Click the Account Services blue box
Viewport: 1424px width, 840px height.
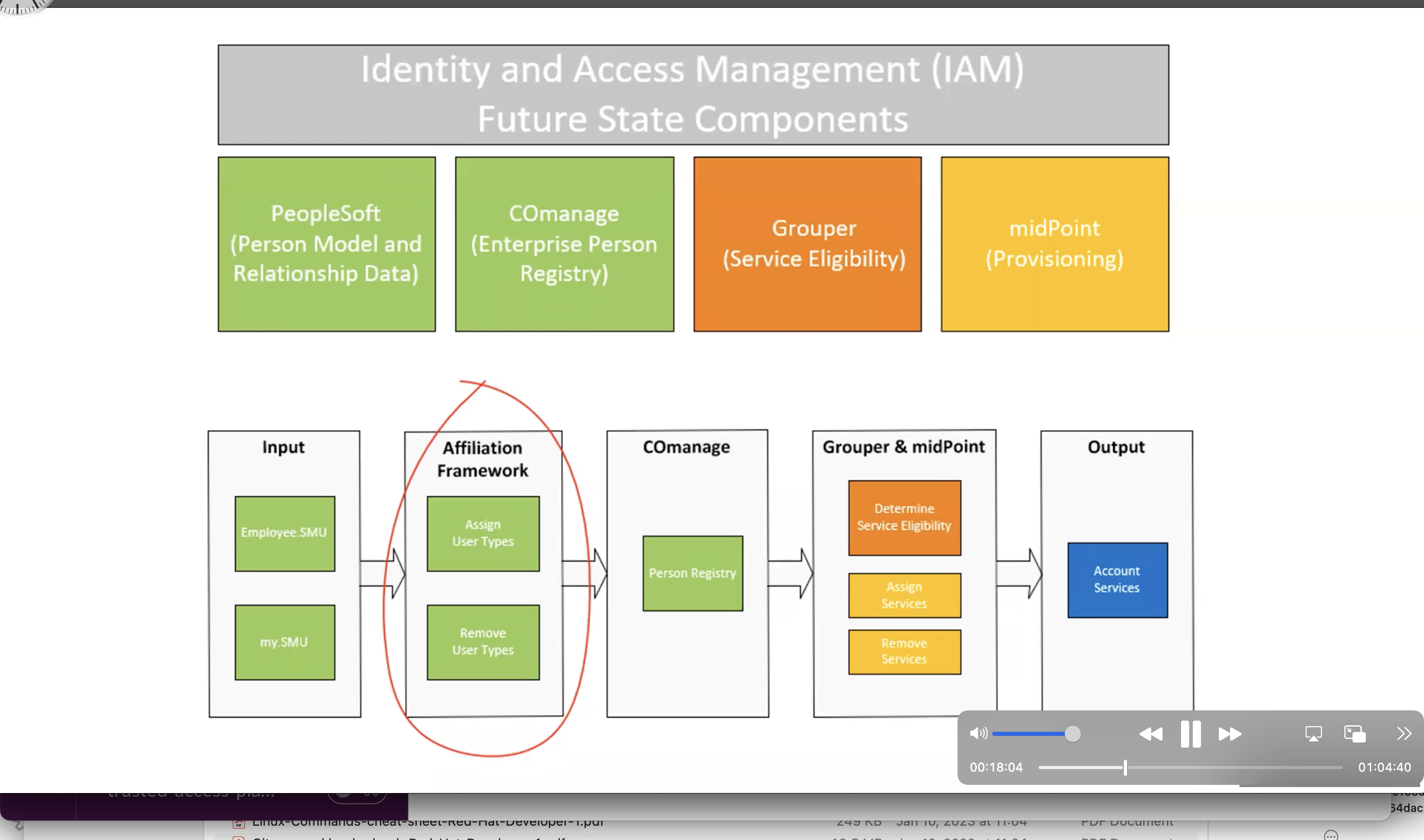[x=1117, y=580]
